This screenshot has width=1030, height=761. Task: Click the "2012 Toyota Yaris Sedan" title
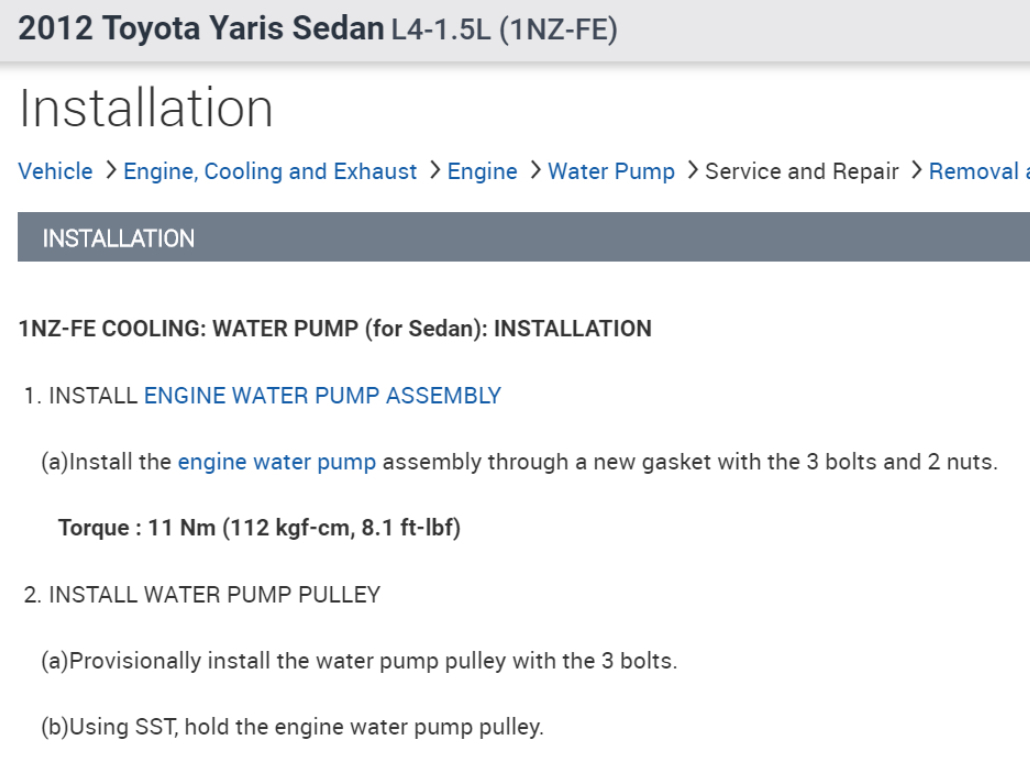pyautogui.click(x=200, y=29)
